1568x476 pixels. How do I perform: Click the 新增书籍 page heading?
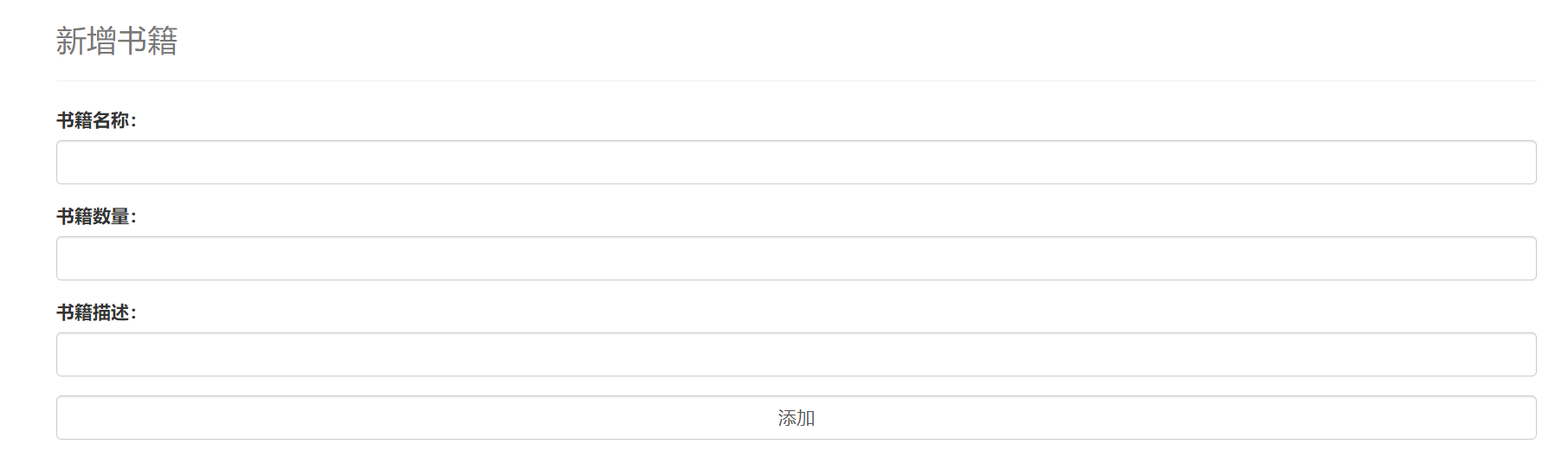117,41
